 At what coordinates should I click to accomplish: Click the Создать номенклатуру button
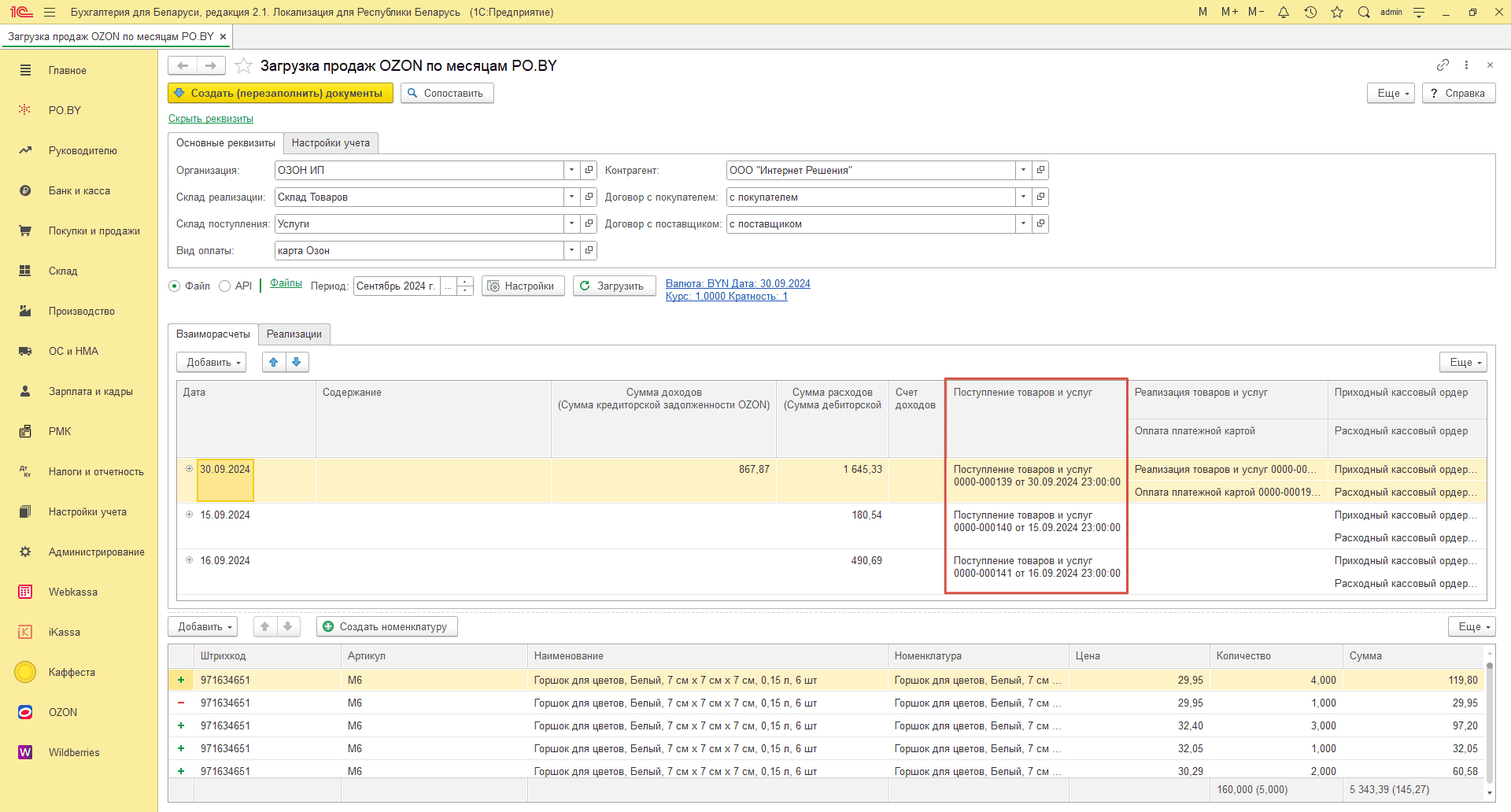click(x=386, y=626)
